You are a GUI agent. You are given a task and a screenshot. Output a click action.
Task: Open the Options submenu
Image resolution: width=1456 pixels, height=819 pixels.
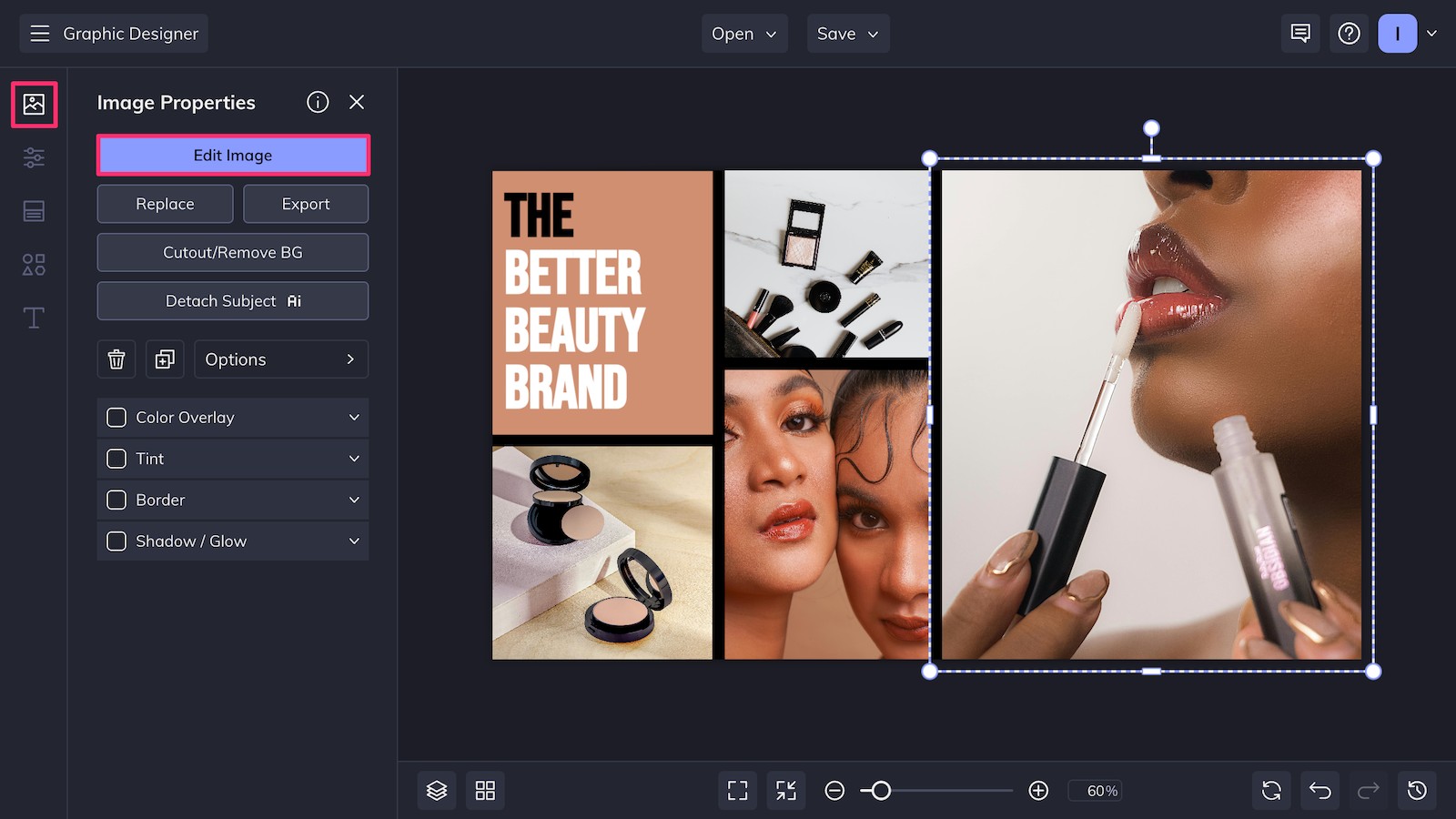coord(280,359)
